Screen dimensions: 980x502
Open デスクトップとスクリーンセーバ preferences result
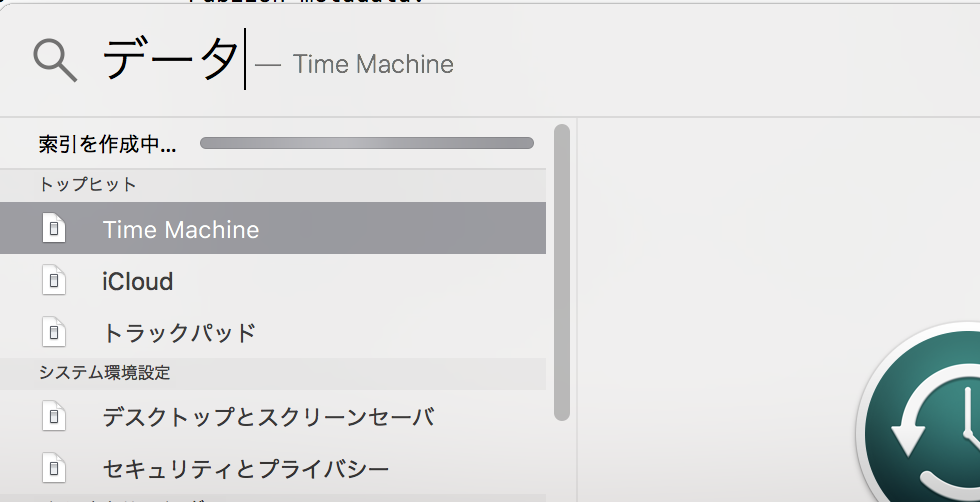tap(272, 416)
